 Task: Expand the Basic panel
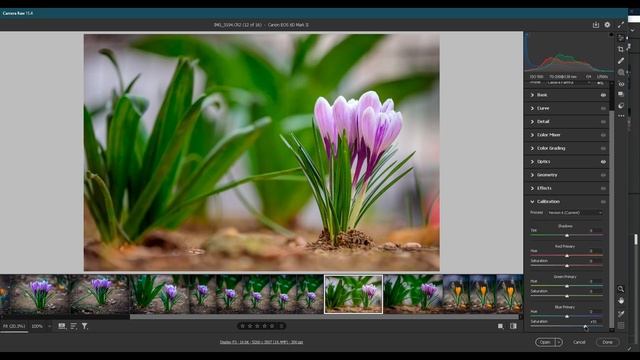[x=532, y=95]
